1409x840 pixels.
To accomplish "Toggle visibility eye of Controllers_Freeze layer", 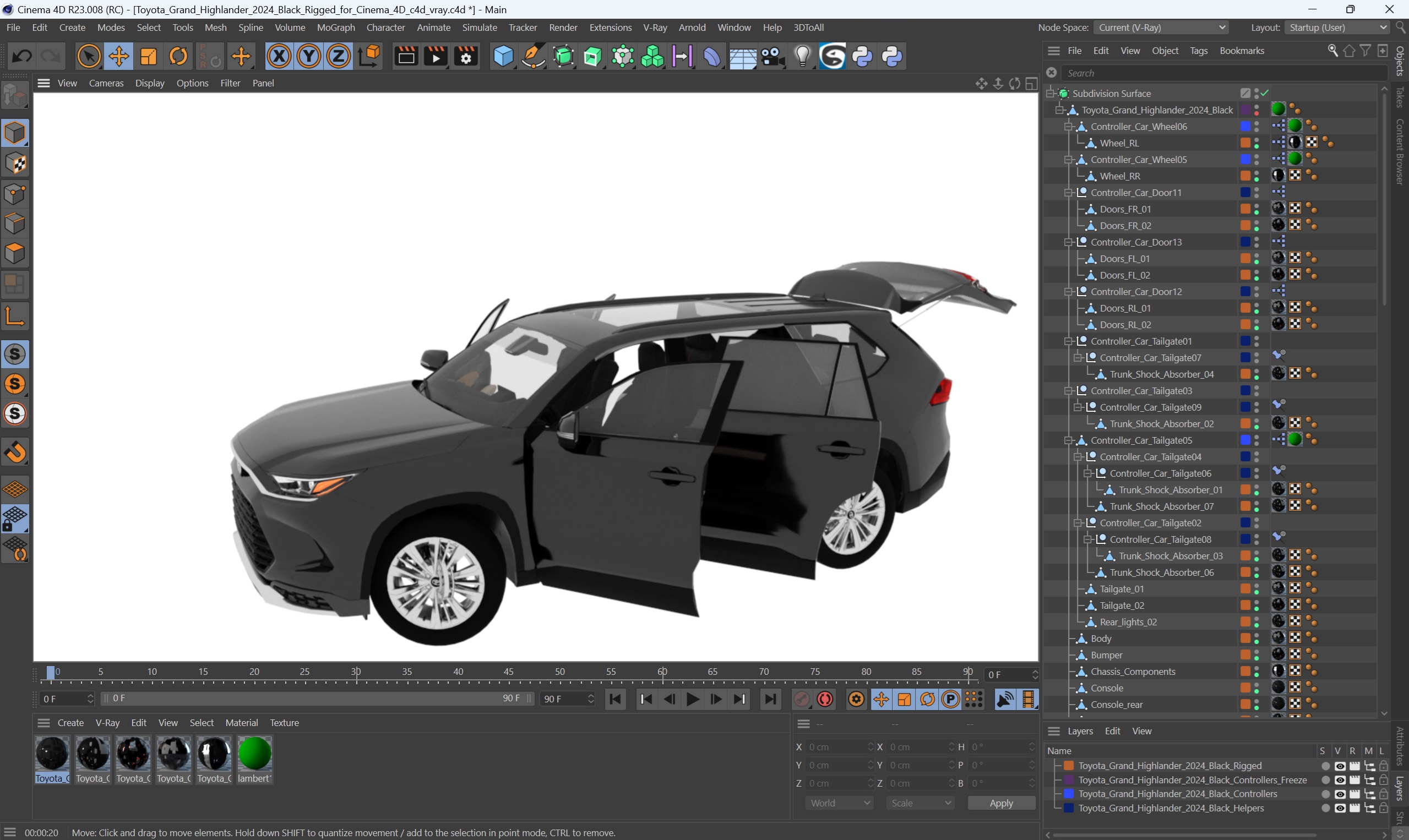I will tap(1340, 780).
